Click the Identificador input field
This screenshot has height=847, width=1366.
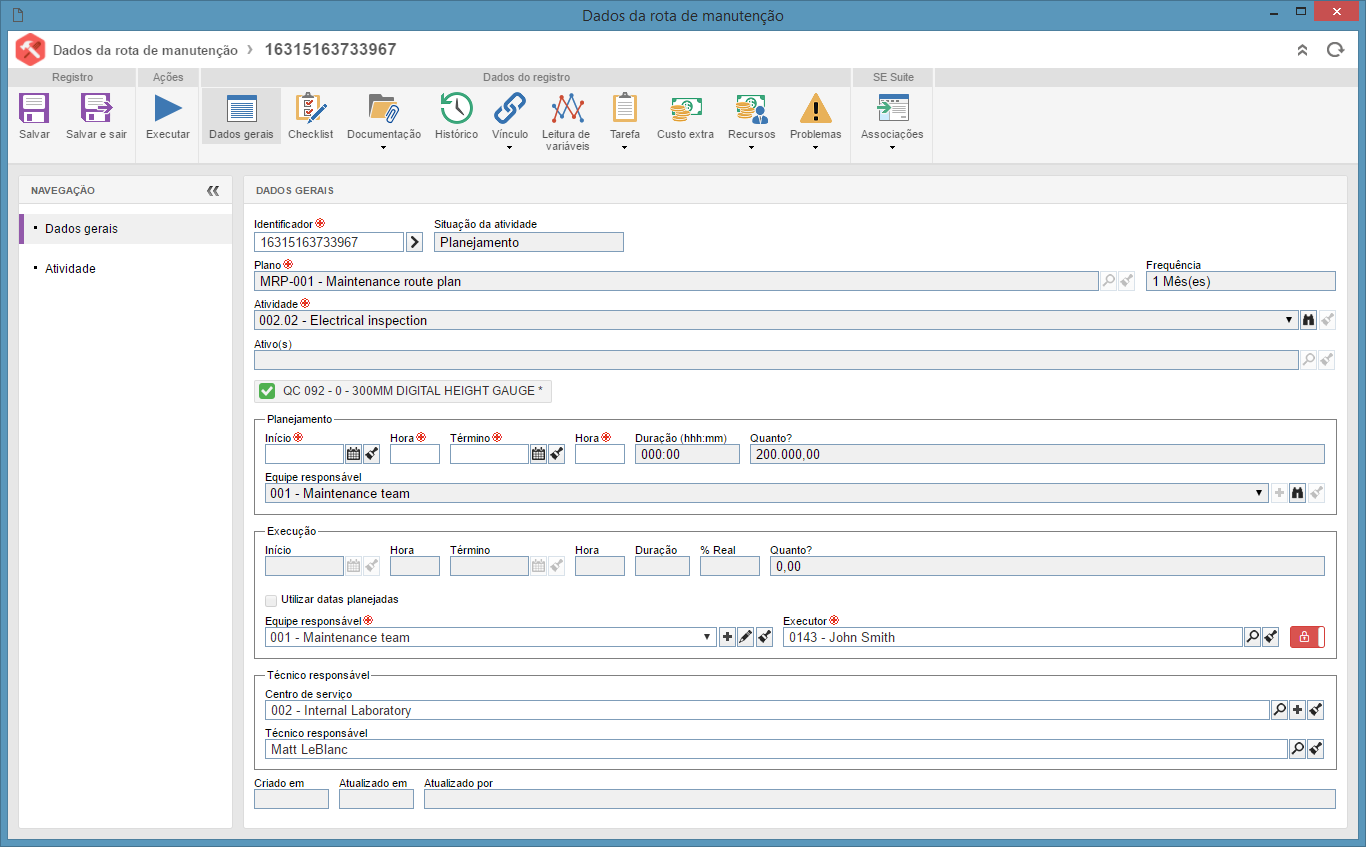tap(329, 242)
